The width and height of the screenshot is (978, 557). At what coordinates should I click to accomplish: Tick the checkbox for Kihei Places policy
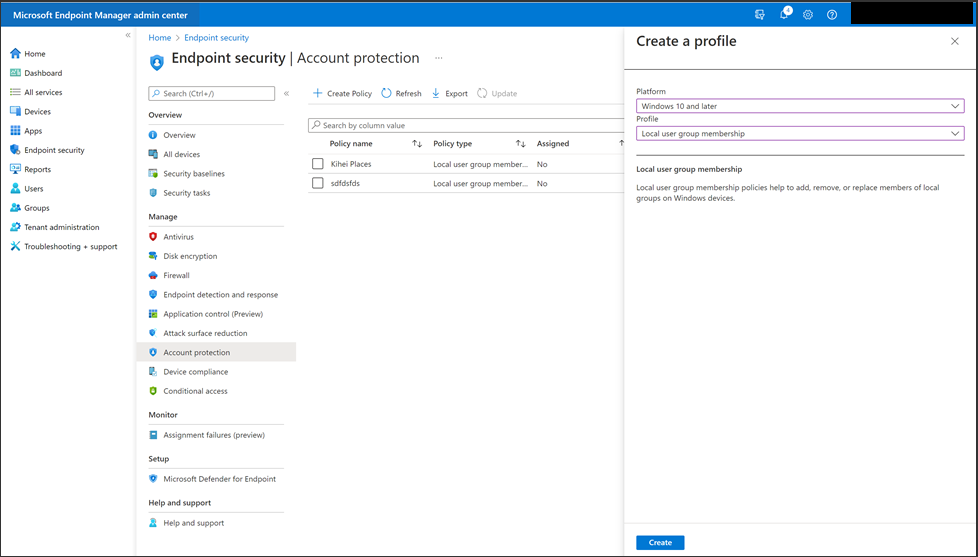click(x=317, y=164)
